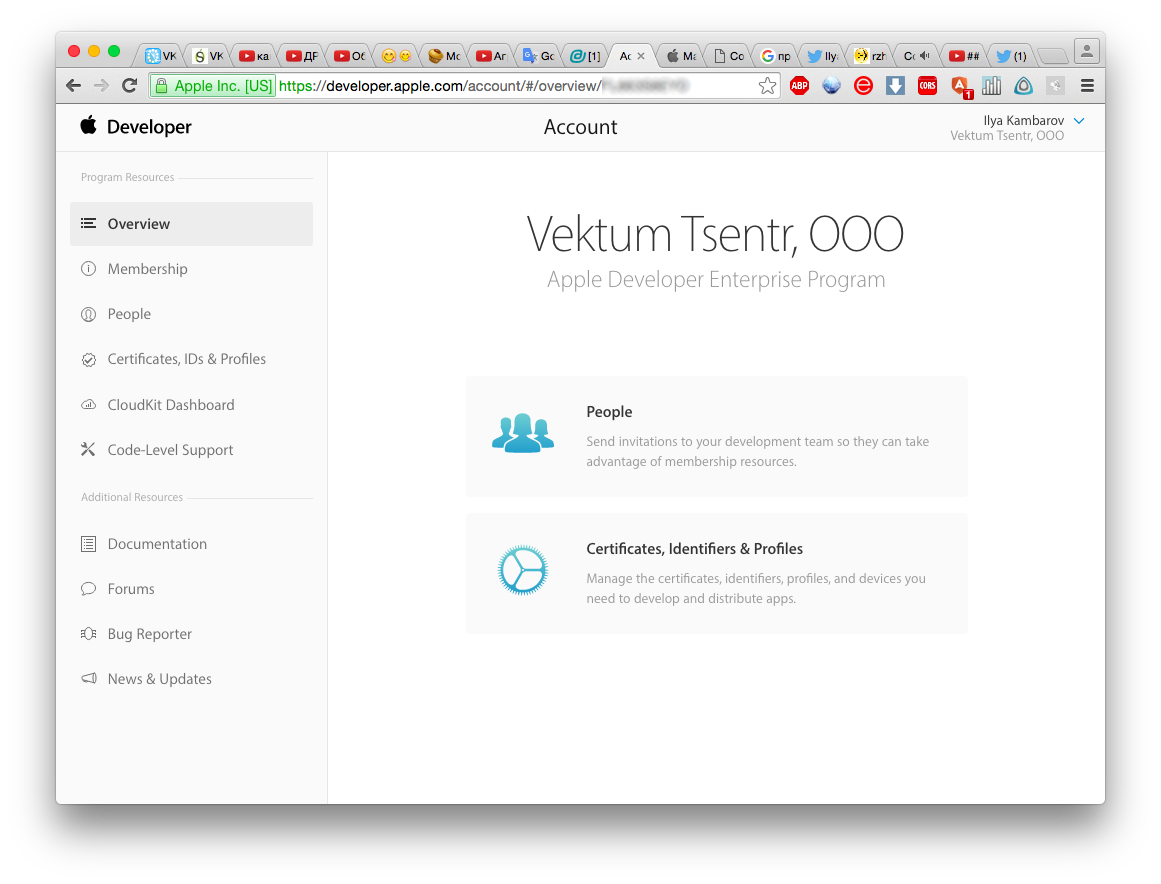The width and height of the screenshot is (1161, 884).
Task: Switch to the Twitter (1) tab
Action: tap(1011, 56)
